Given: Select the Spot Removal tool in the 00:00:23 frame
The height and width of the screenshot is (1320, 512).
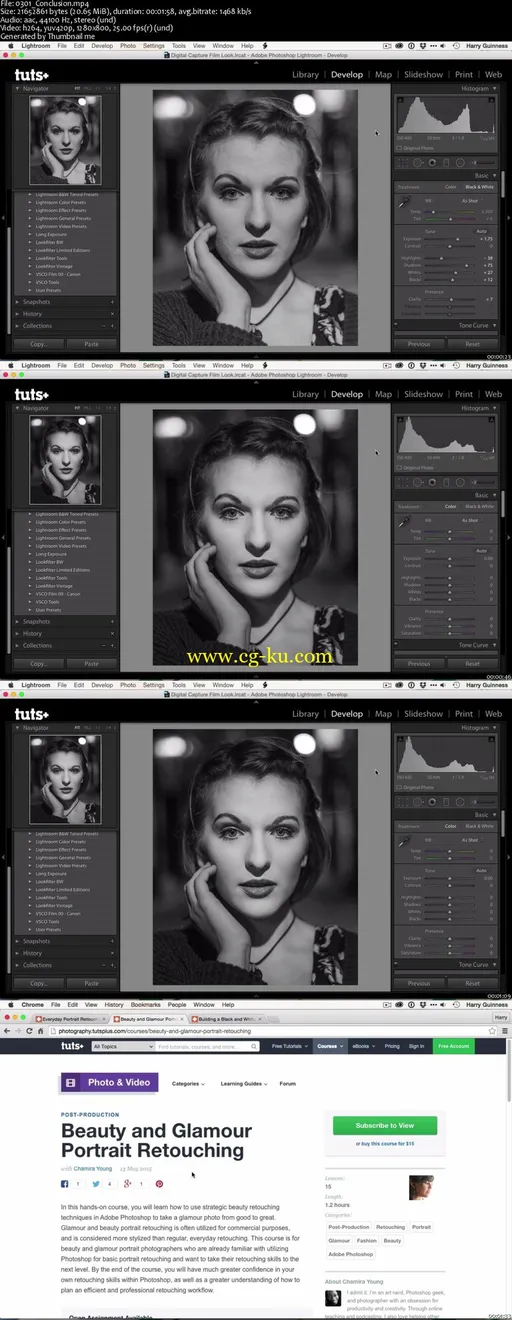Looking at the screenshot, I should pos(417,162).
